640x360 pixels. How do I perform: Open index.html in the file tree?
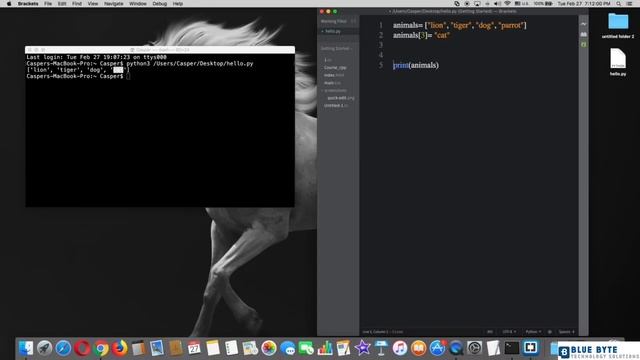334,75
